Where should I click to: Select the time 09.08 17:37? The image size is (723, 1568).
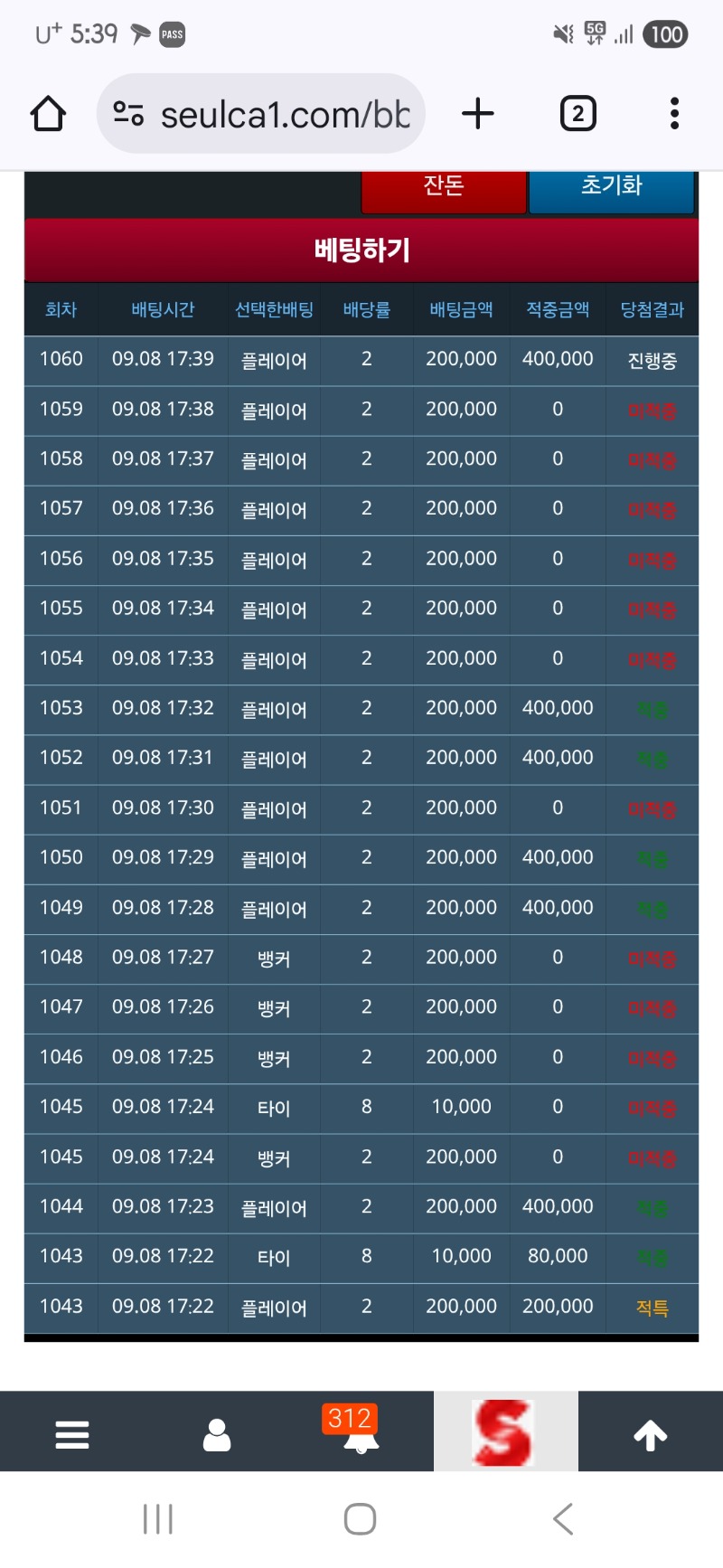(x=163, y=458)
